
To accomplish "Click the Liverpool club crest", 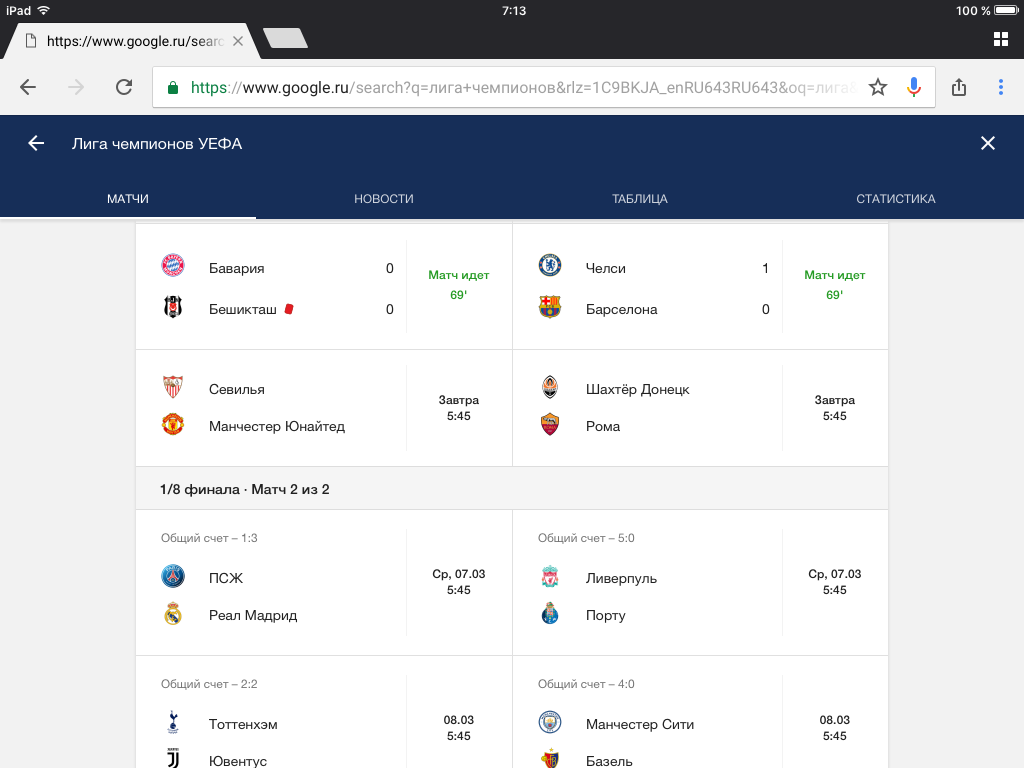I will point(550,578).
